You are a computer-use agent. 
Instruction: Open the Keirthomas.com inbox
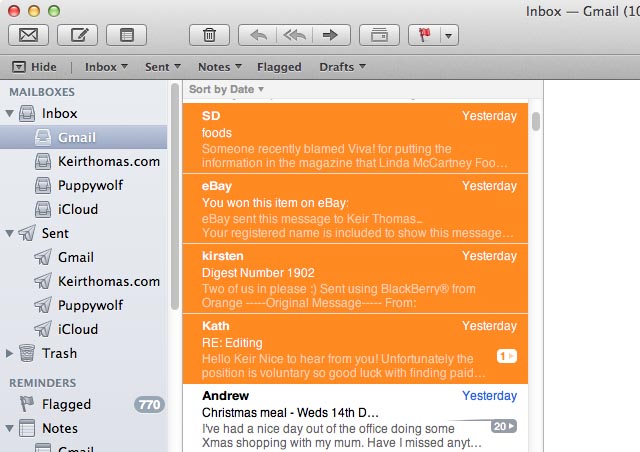(x=108, y=161)
